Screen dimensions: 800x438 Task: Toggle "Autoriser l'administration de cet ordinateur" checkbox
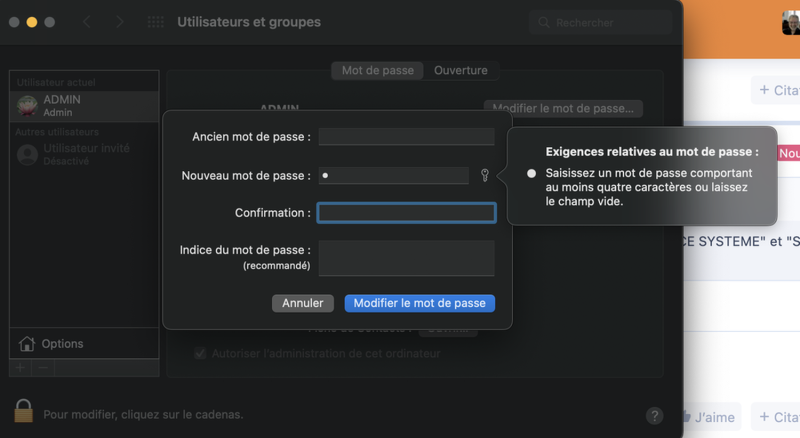200,353
